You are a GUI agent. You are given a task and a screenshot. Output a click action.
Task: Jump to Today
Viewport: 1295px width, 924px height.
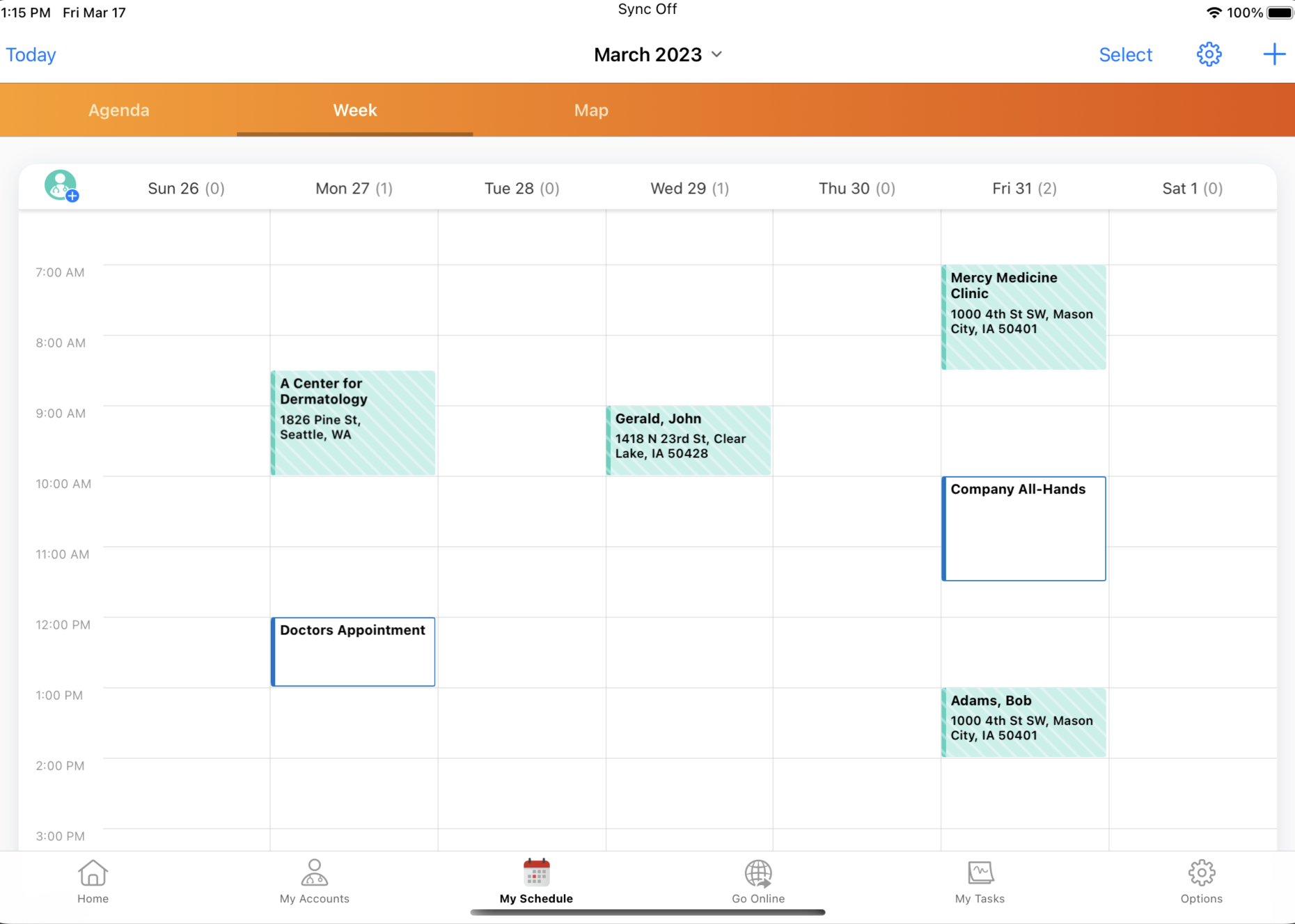31,54
